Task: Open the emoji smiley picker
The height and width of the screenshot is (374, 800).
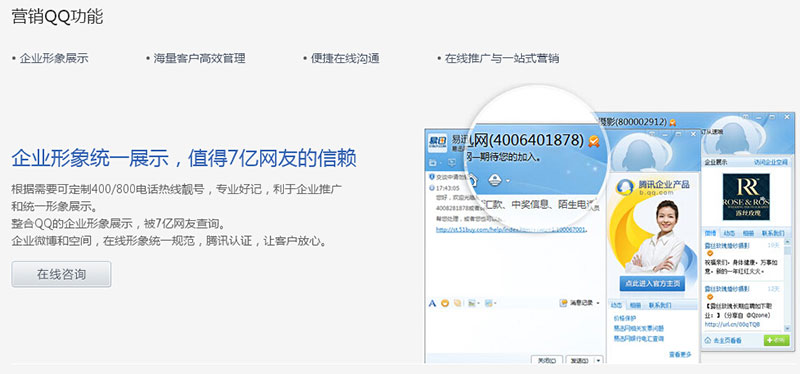Action: [x=445, y=303]
